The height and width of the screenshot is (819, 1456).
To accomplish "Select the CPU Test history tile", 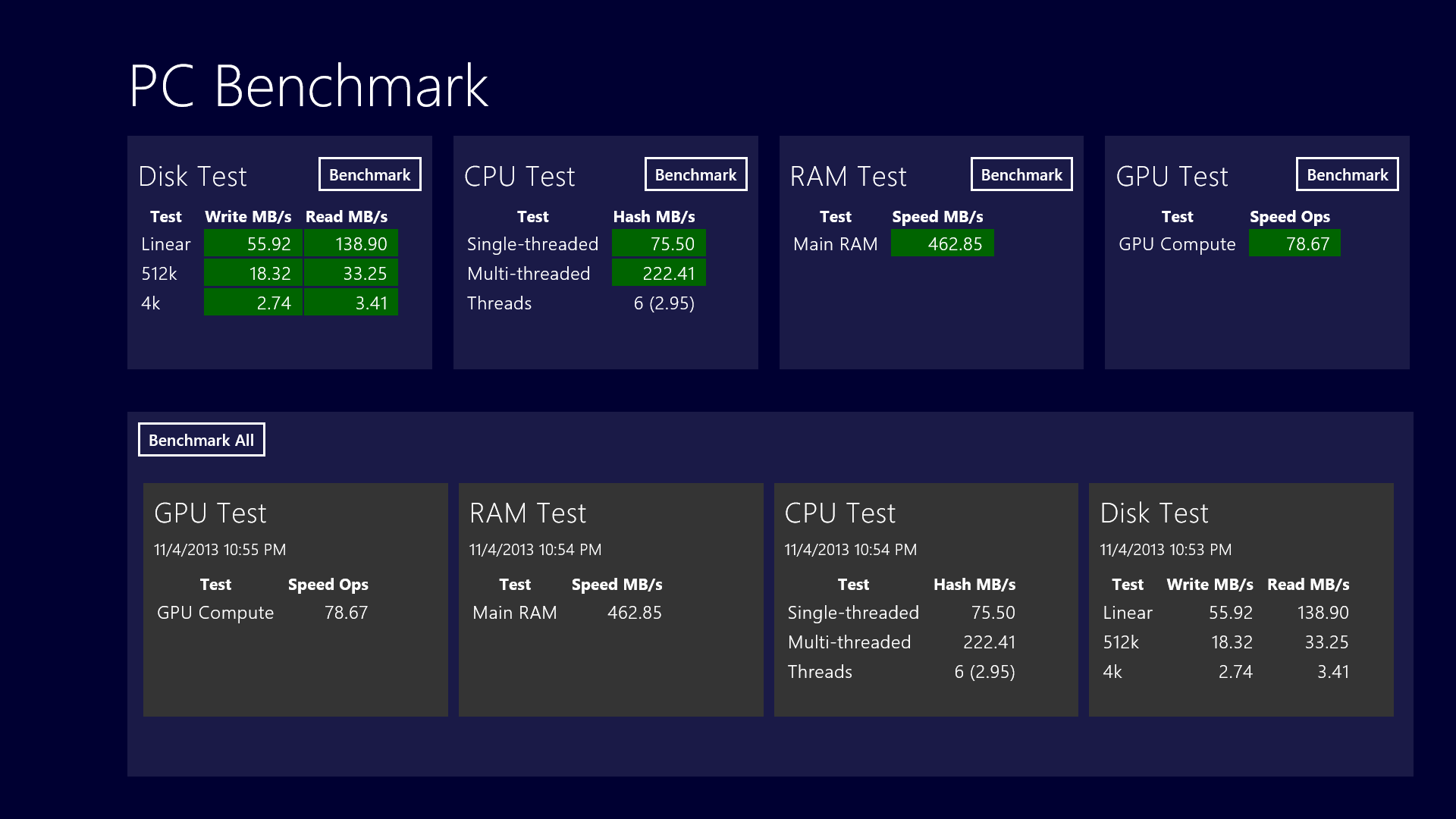I will click(x=925, y=599).
